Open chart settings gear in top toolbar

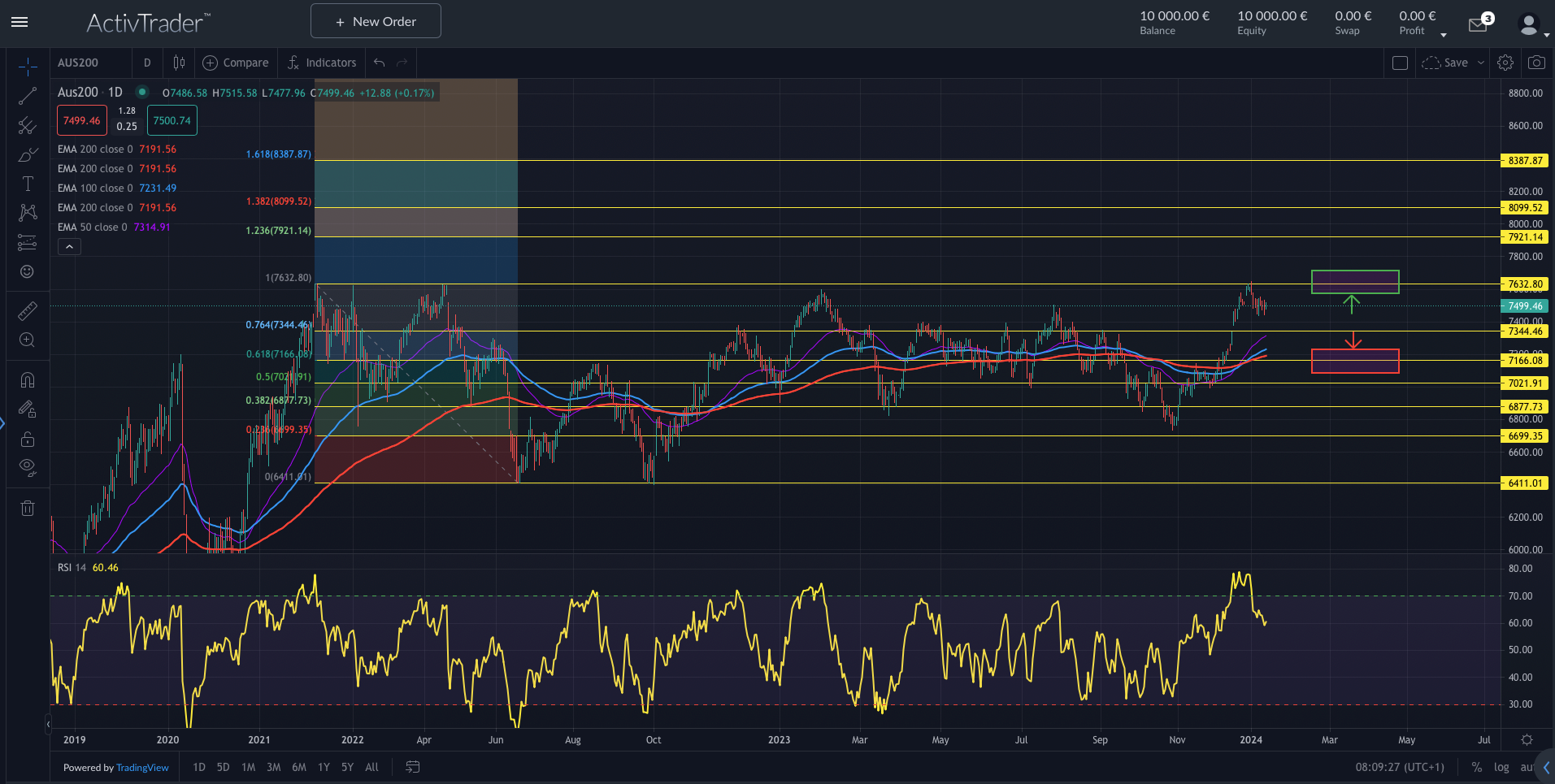(1505, 63)
